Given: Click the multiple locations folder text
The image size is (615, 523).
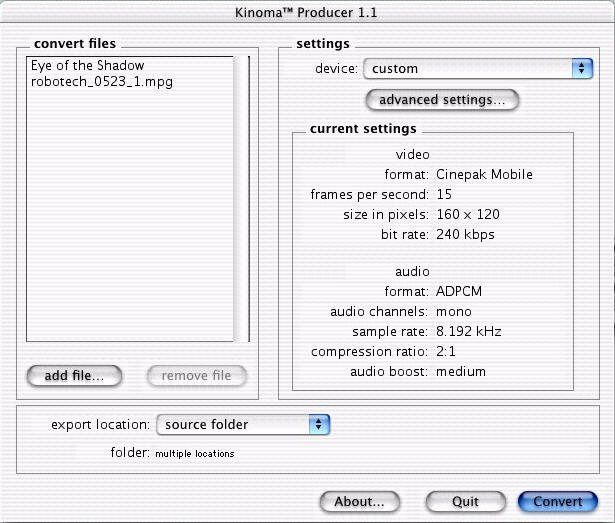Looking at the screenshot, I should [195, 454].
